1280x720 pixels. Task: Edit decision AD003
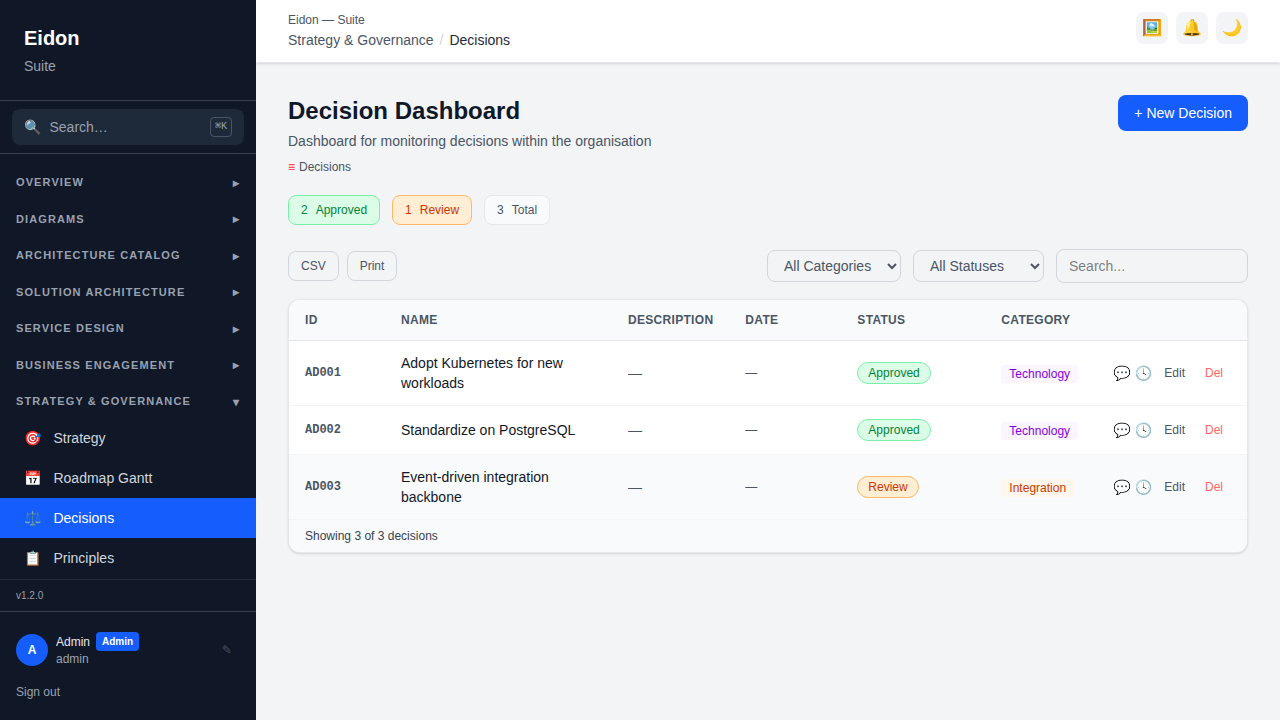(x=1174, y=487)
